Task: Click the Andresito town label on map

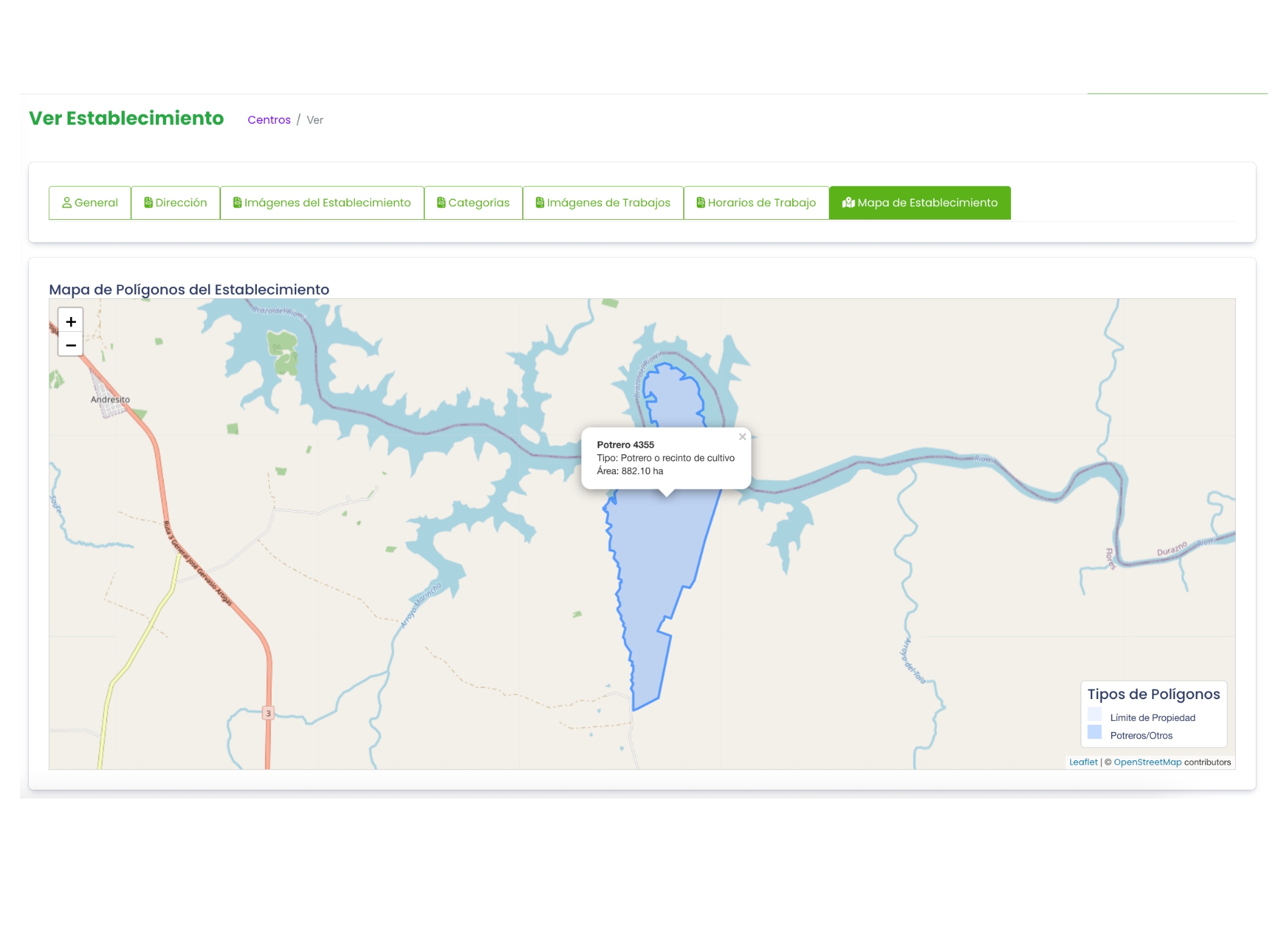Action: tap(110, 399)
